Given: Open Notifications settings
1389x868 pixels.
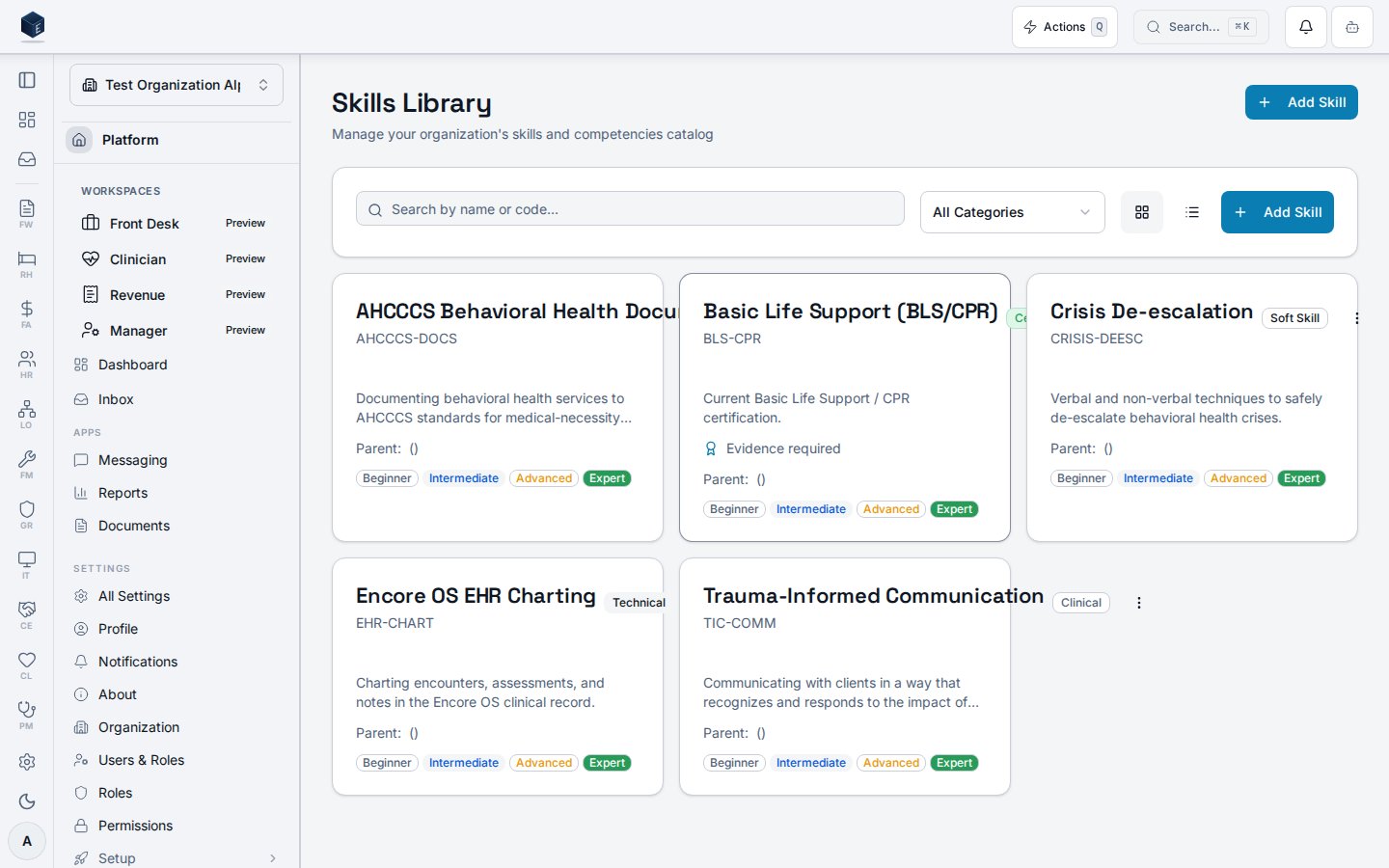Looking at the screenshot, I should [x=177, y=662].
